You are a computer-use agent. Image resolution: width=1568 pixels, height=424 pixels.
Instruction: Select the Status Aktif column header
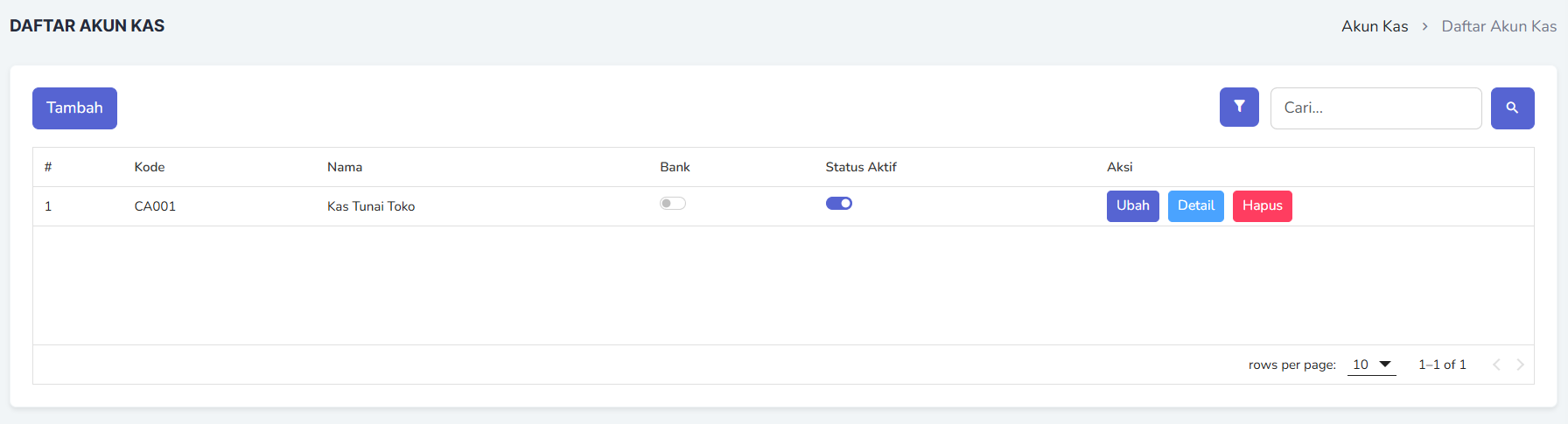(861, 167)
